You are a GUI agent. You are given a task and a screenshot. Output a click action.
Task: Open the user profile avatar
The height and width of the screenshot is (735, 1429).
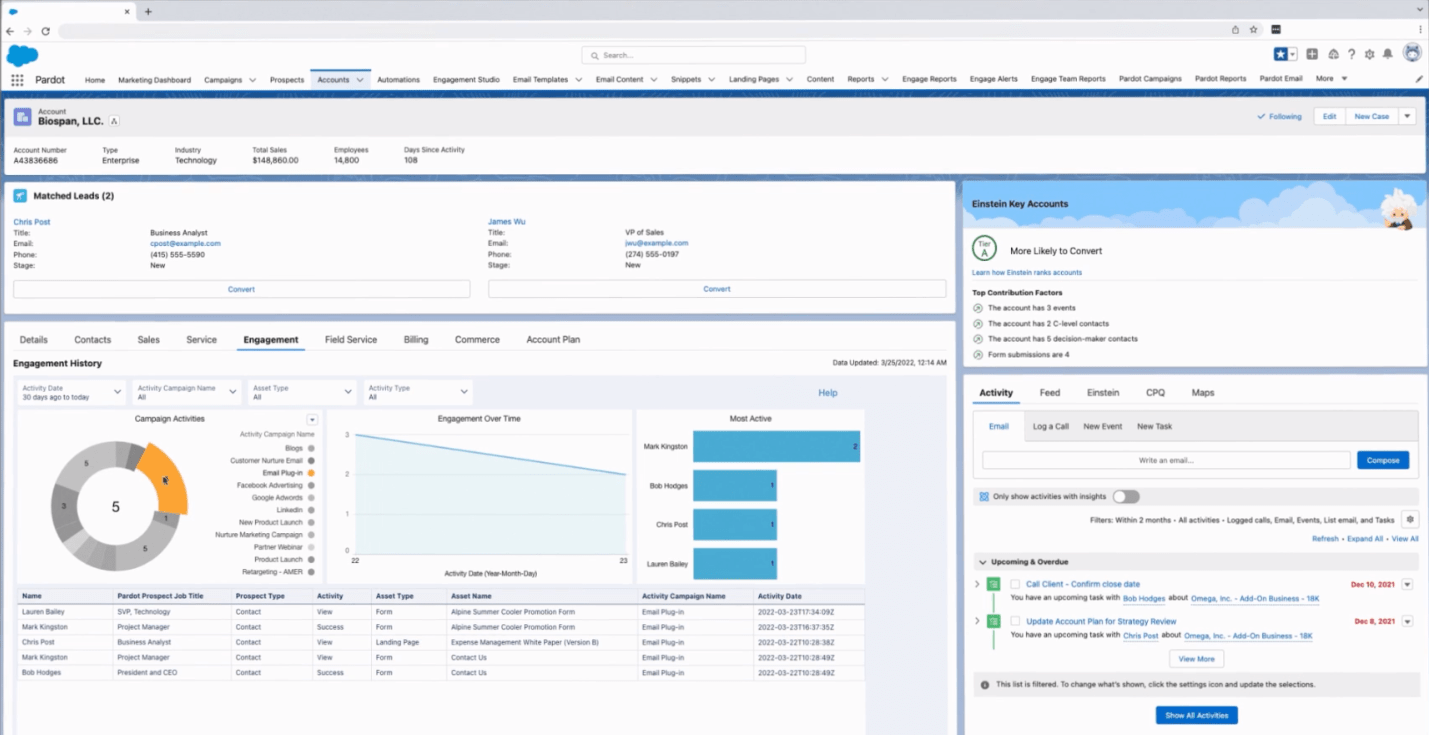coord(1412,53)
